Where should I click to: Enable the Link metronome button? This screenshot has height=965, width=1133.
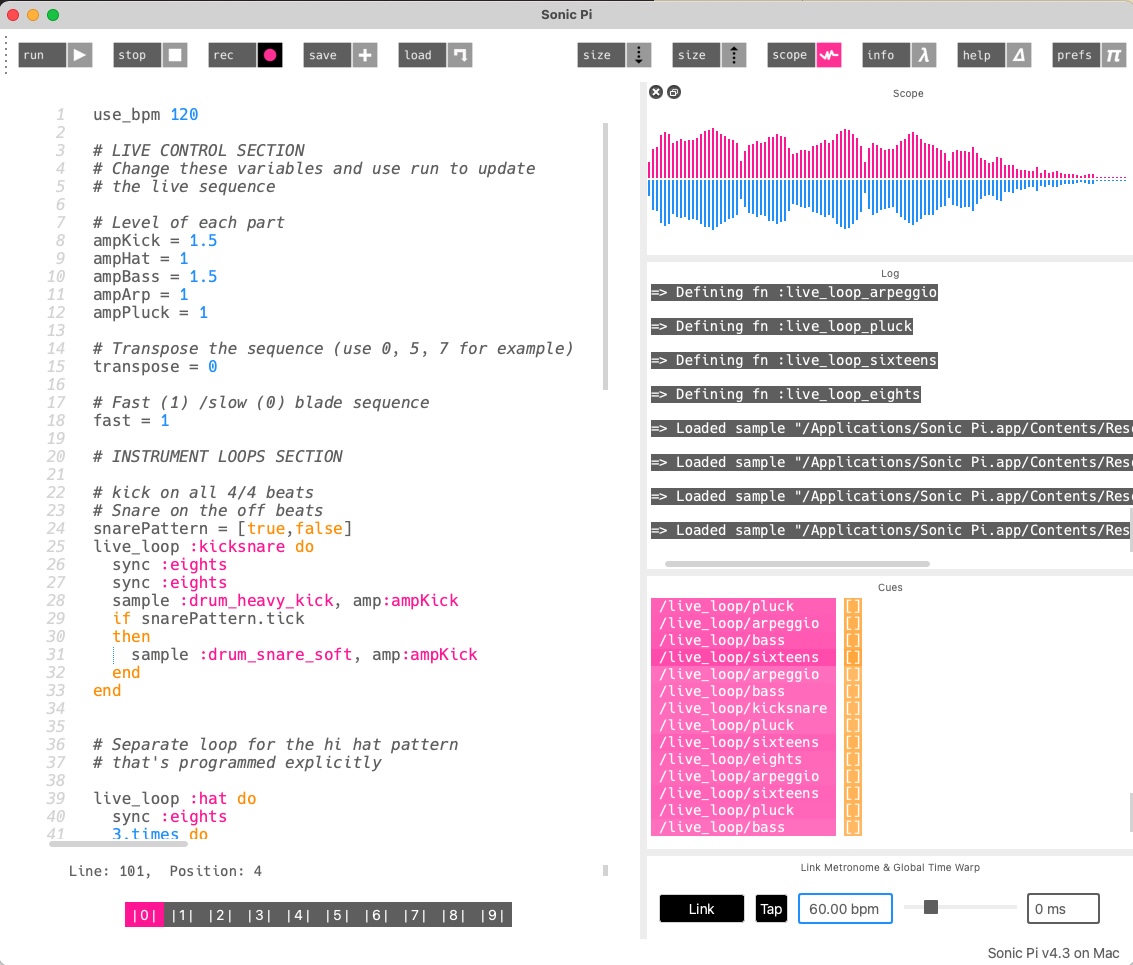click(x=702, y=909)
